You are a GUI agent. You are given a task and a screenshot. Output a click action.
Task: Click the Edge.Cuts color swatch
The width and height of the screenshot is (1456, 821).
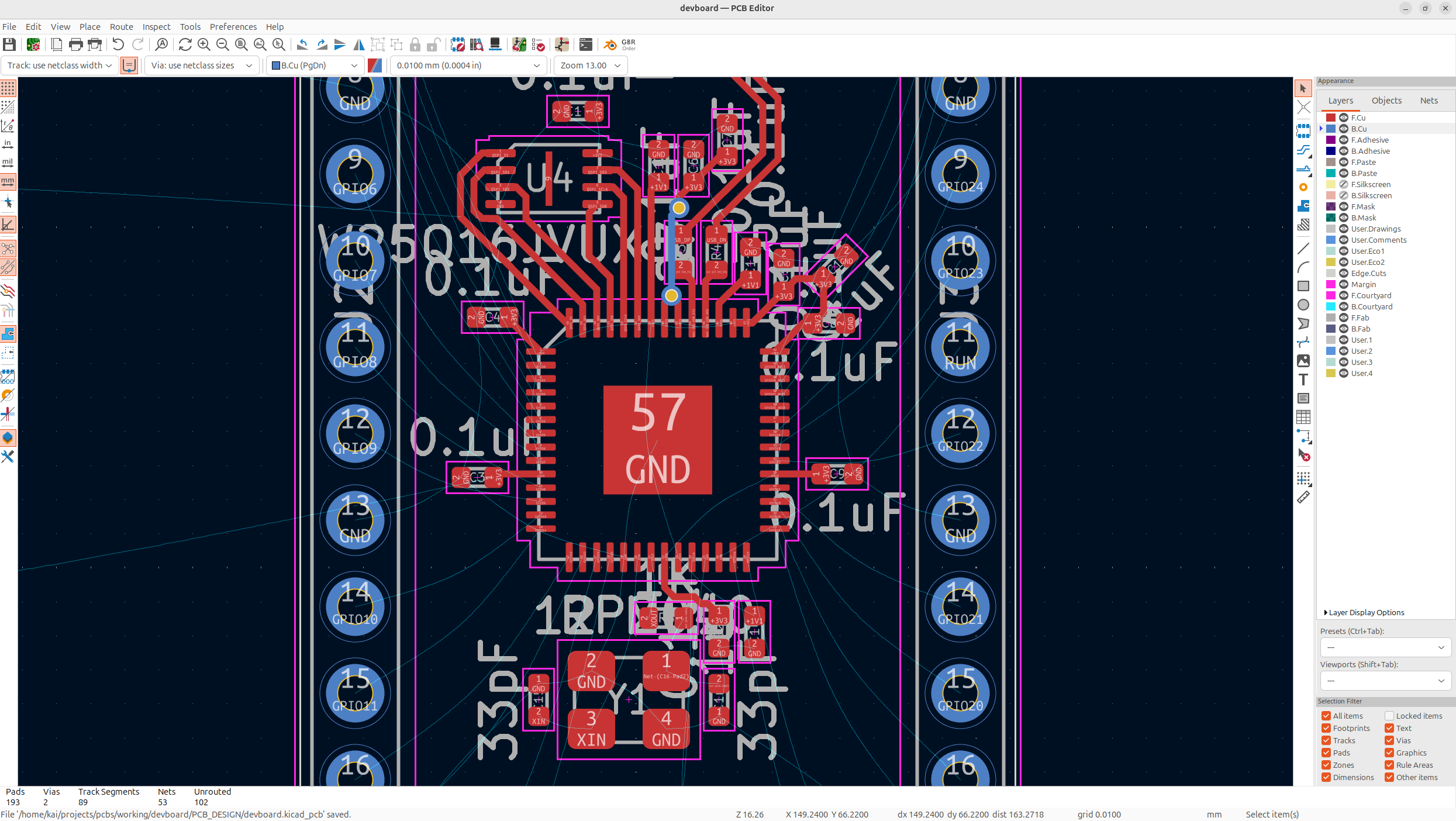1331,273
